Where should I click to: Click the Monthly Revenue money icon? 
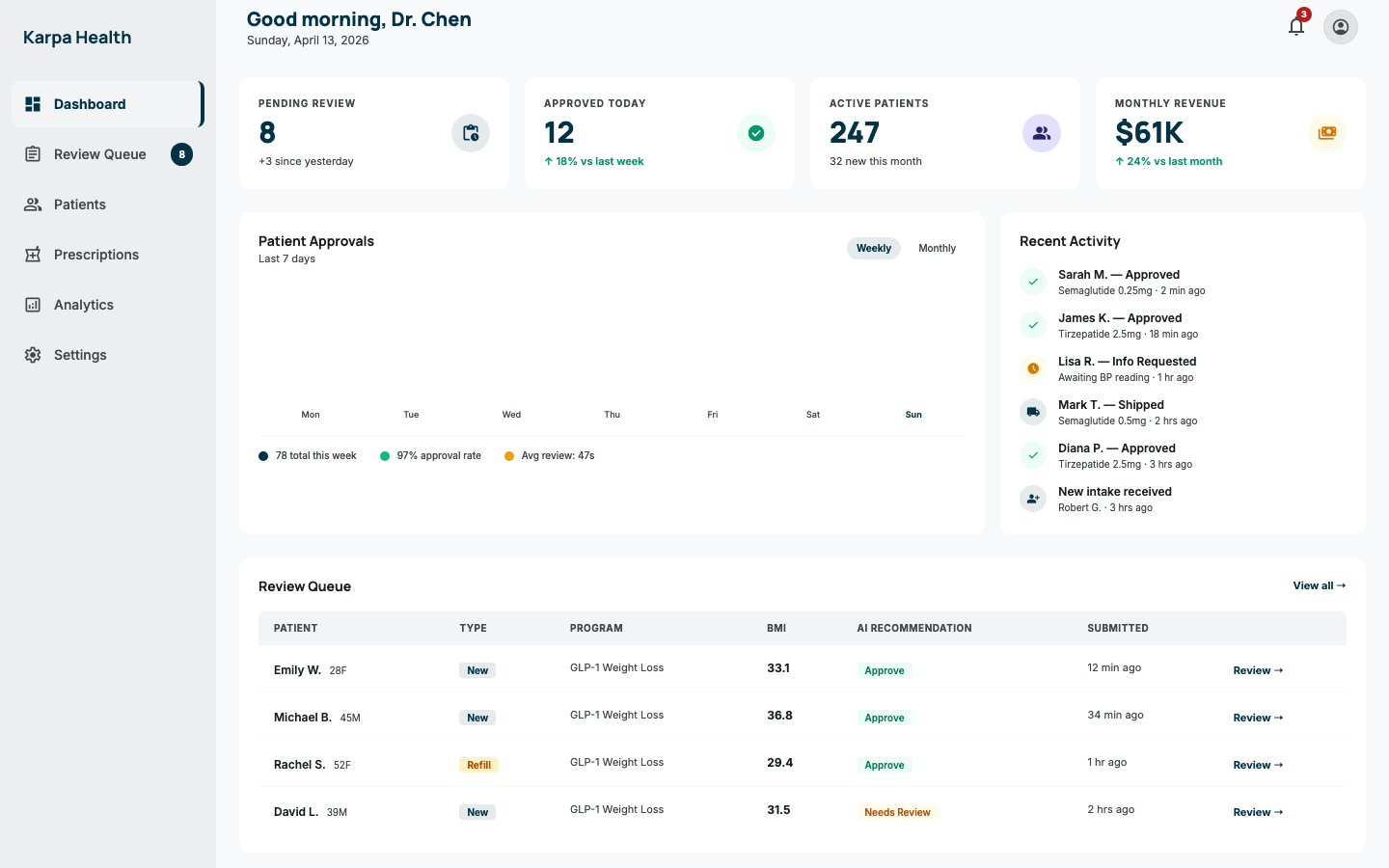[x=1326, y=132]
